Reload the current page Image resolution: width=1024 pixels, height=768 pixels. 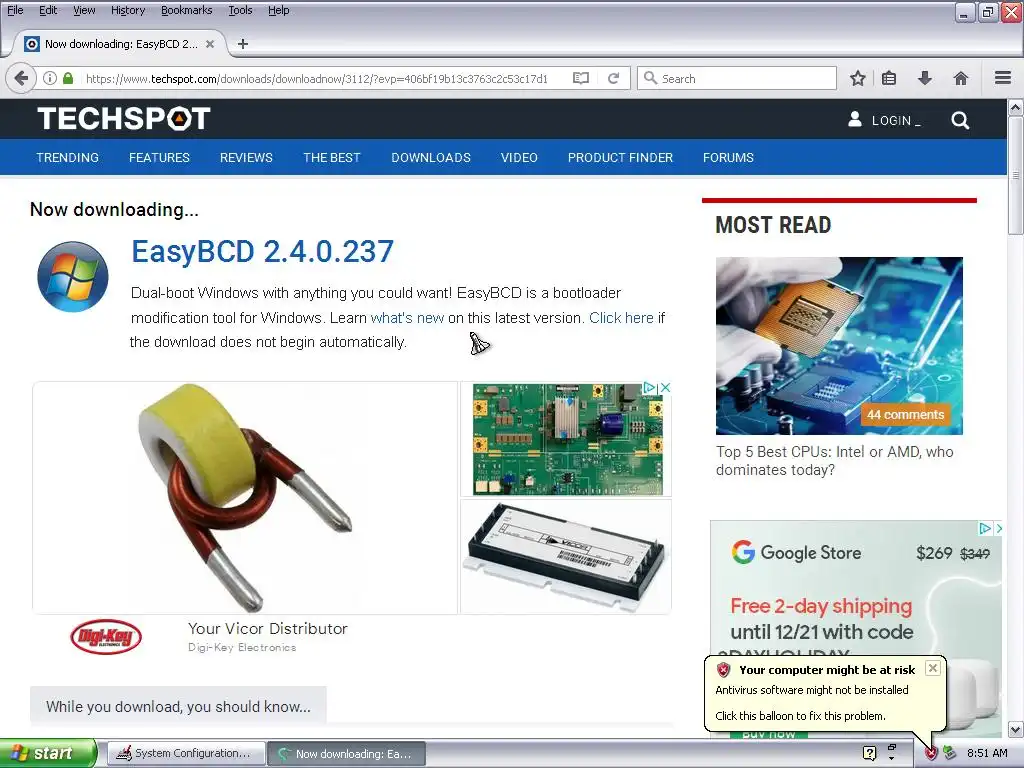[613, 78]
